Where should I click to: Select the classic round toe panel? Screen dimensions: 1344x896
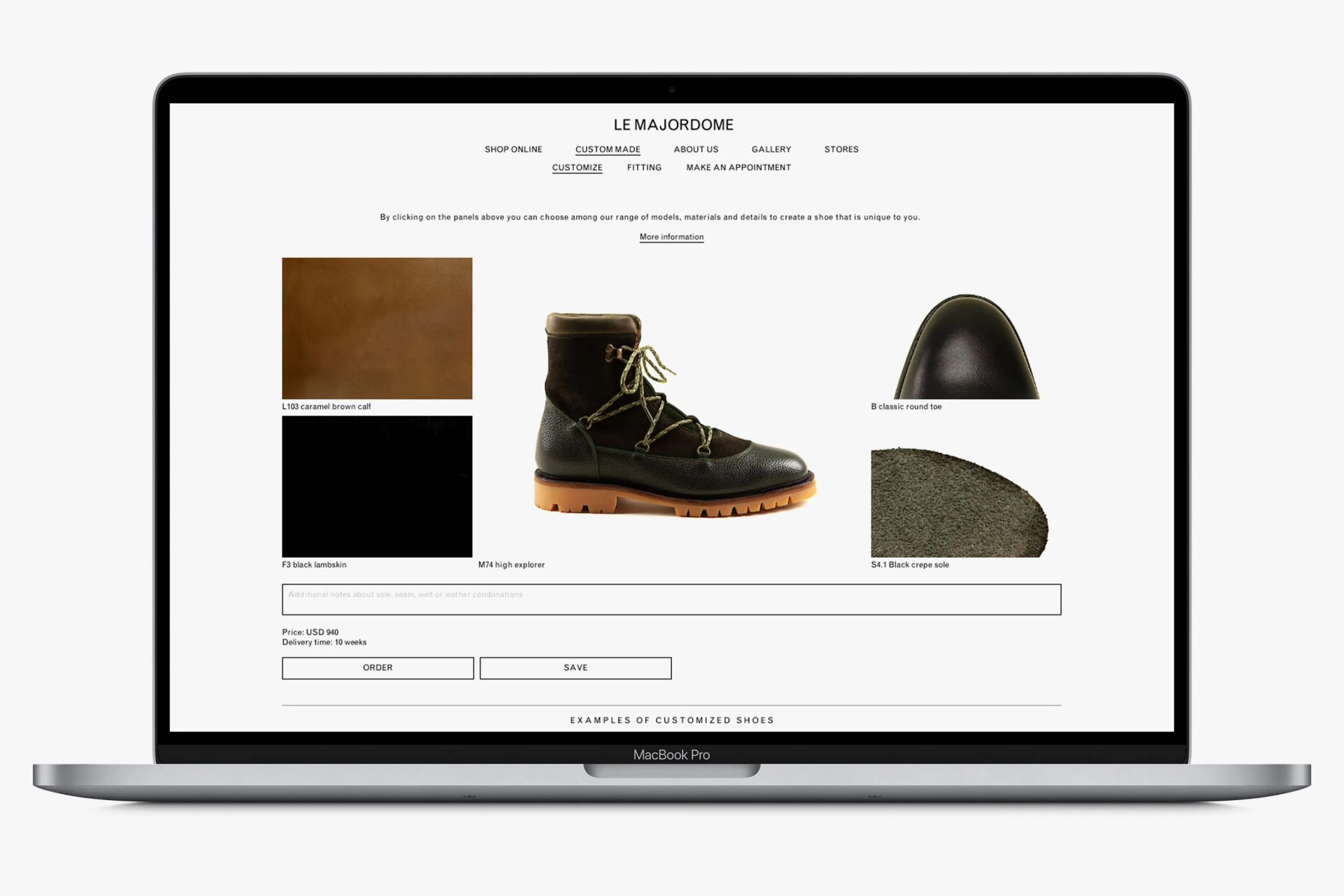(967, 346)
